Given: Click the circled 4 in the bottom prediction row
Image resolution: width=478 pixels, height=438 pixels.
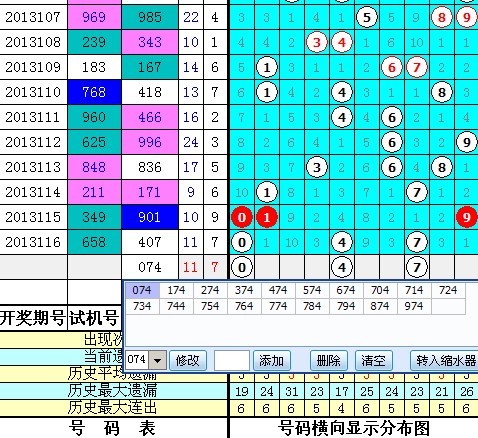Looking at the screenshot, I should coord(342,267).
